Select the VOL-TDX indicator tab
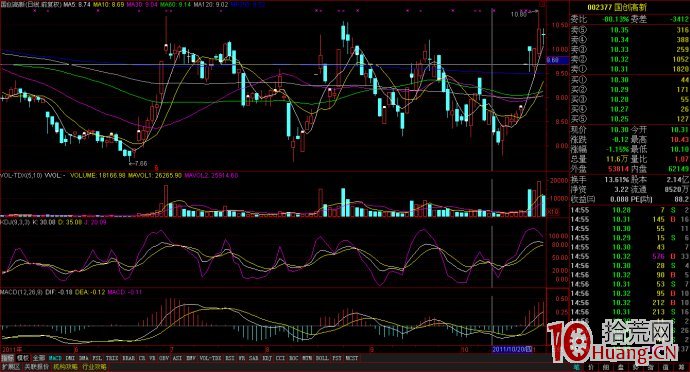This screenshot has width=690, height=372. click(x=210, y=358)
